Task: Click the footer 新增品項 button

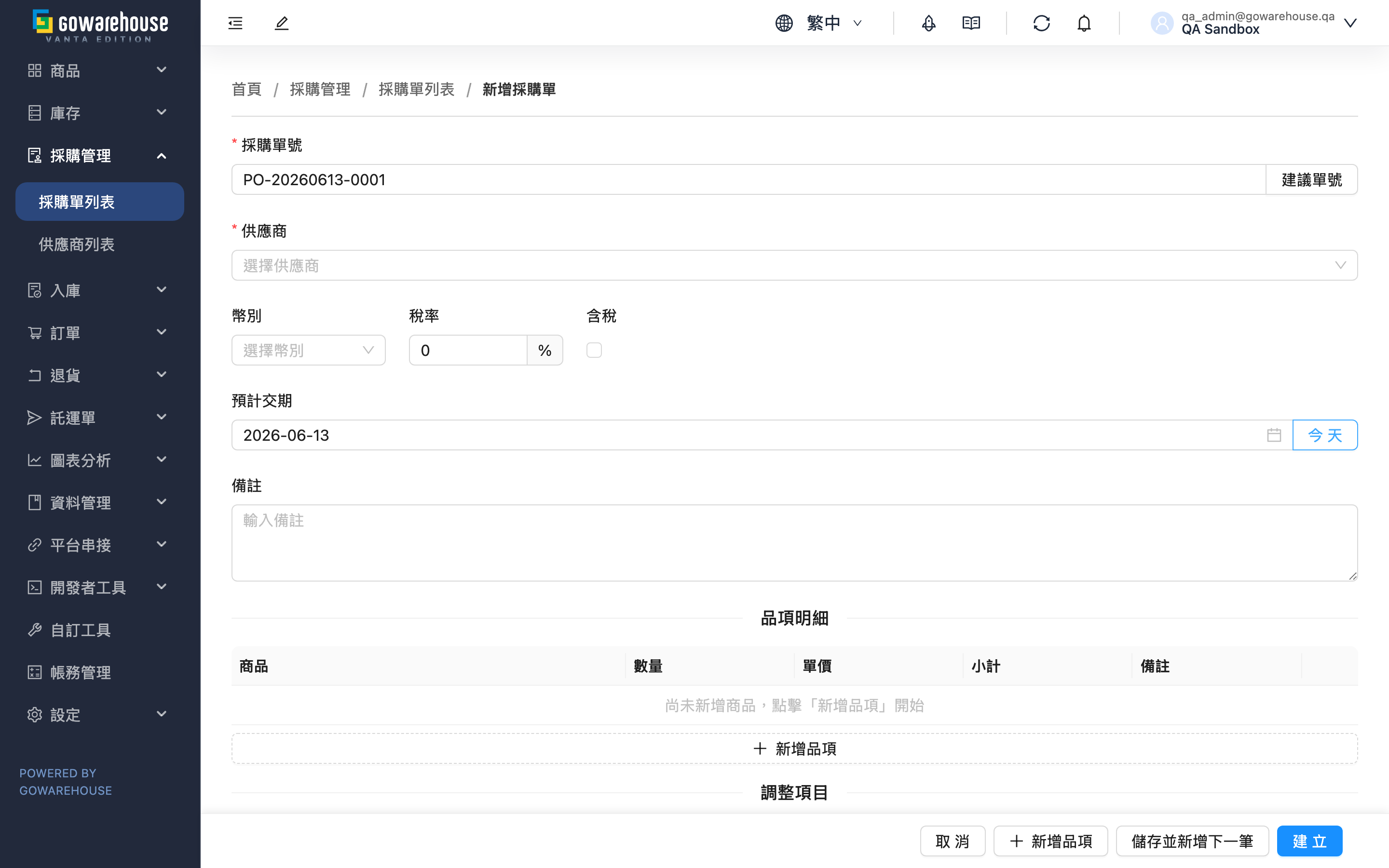Action: coord(1050,841)
